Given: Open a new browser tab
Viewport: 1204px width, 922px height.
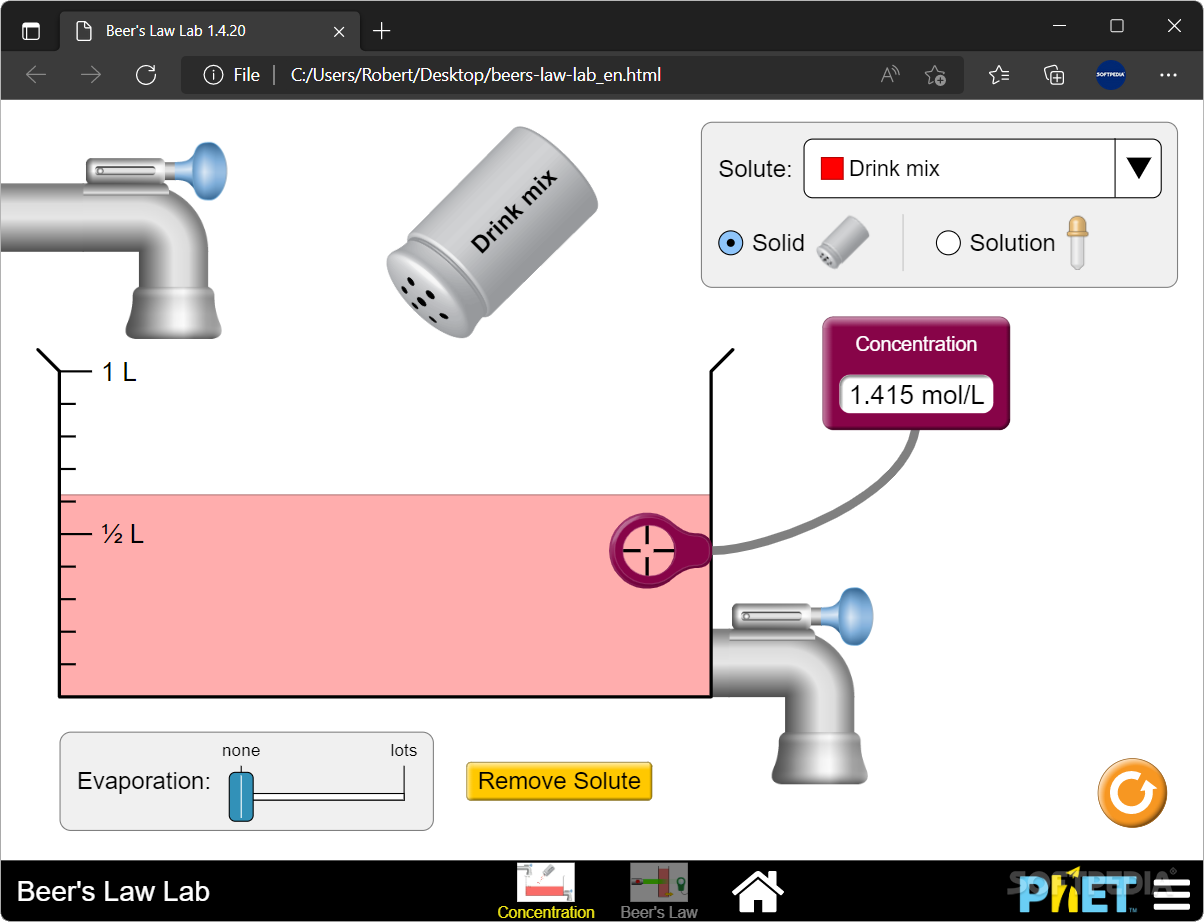Looking at the screenshot, I should (381, 30).
